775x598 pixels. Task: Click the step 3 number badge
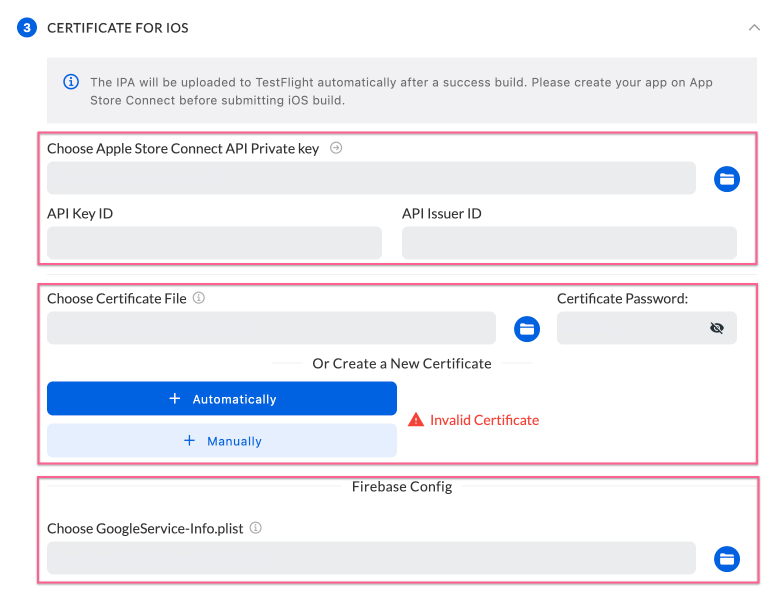[27, 28]
